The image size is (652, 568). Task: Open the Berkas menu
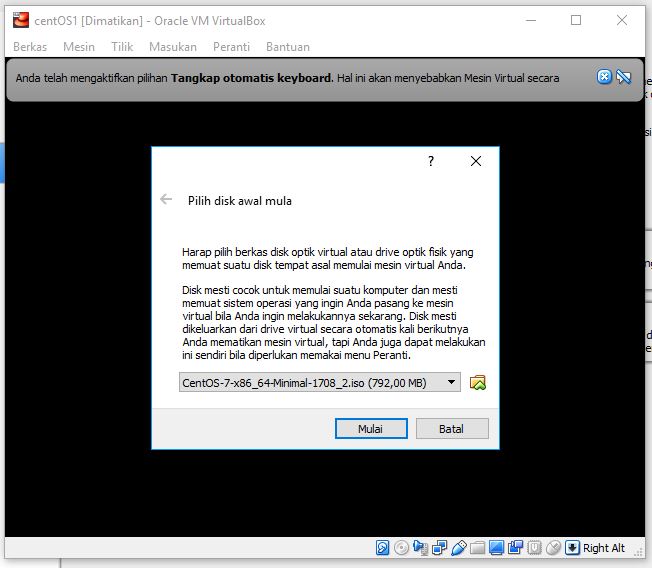[30, 47]
